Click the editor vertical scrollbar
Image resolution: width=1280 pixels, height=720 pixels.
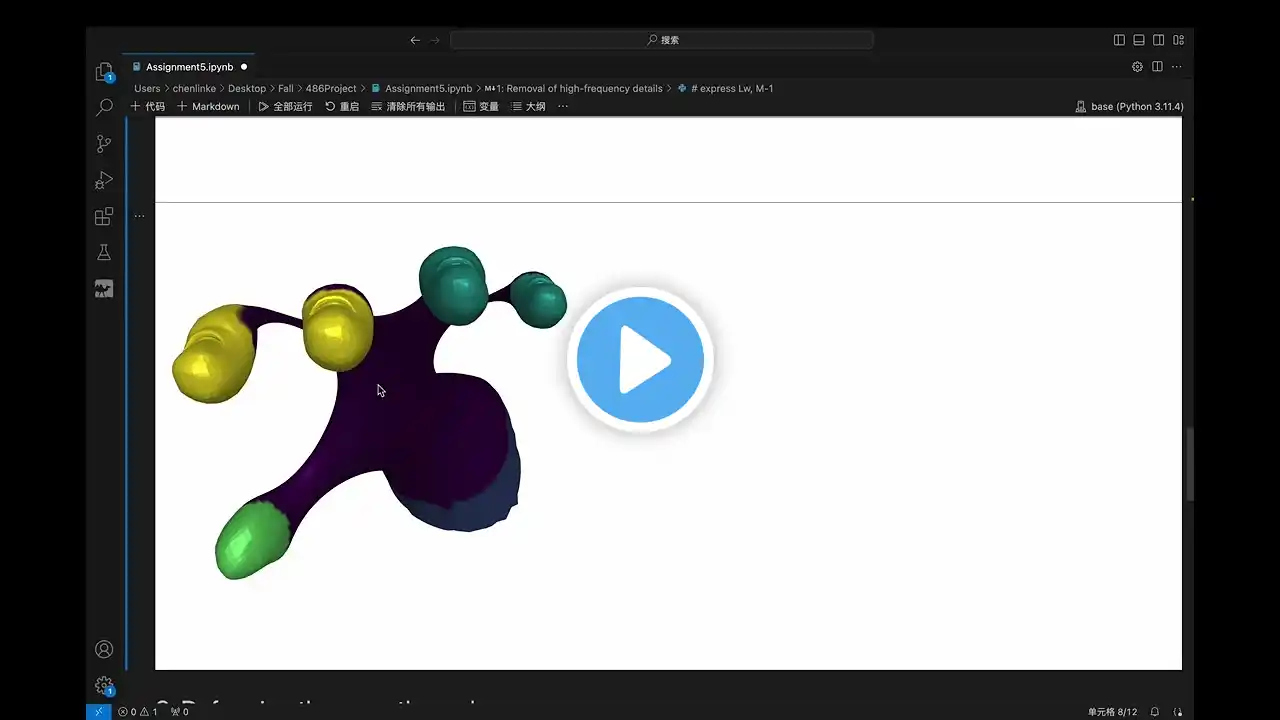(1188, 465)
